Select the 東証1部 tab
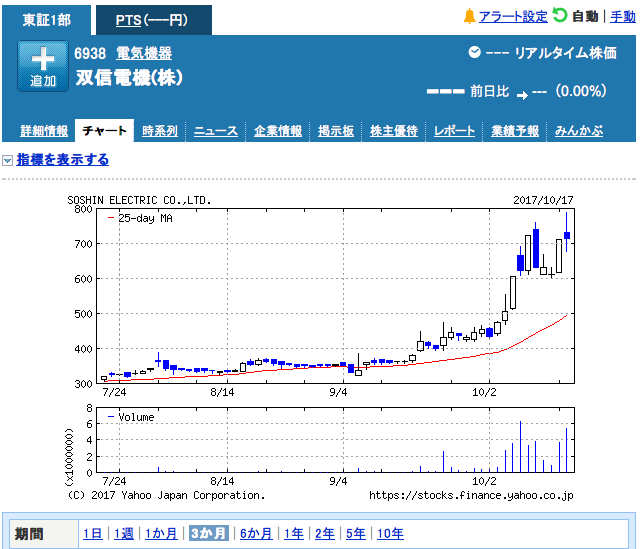Image resolution: width=642 pixels, height=549 pixels. click(x=47, y=20)
